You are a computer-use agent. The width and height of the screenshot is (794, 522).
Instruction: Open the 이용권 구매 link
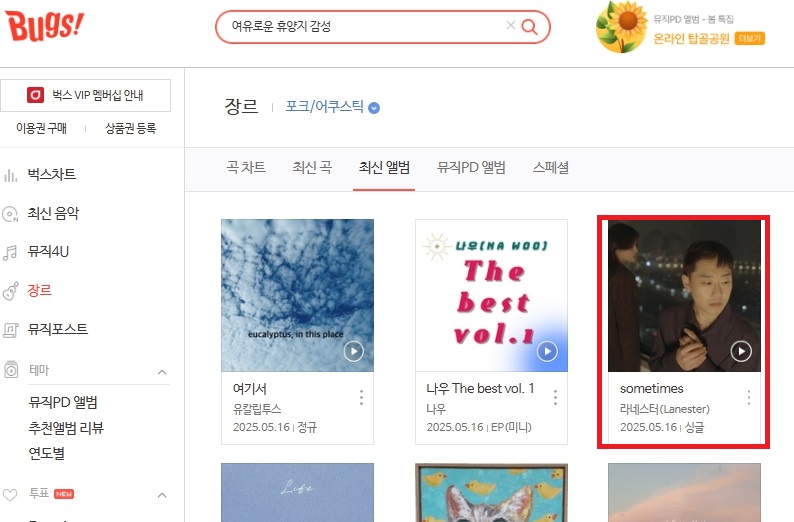42,129
